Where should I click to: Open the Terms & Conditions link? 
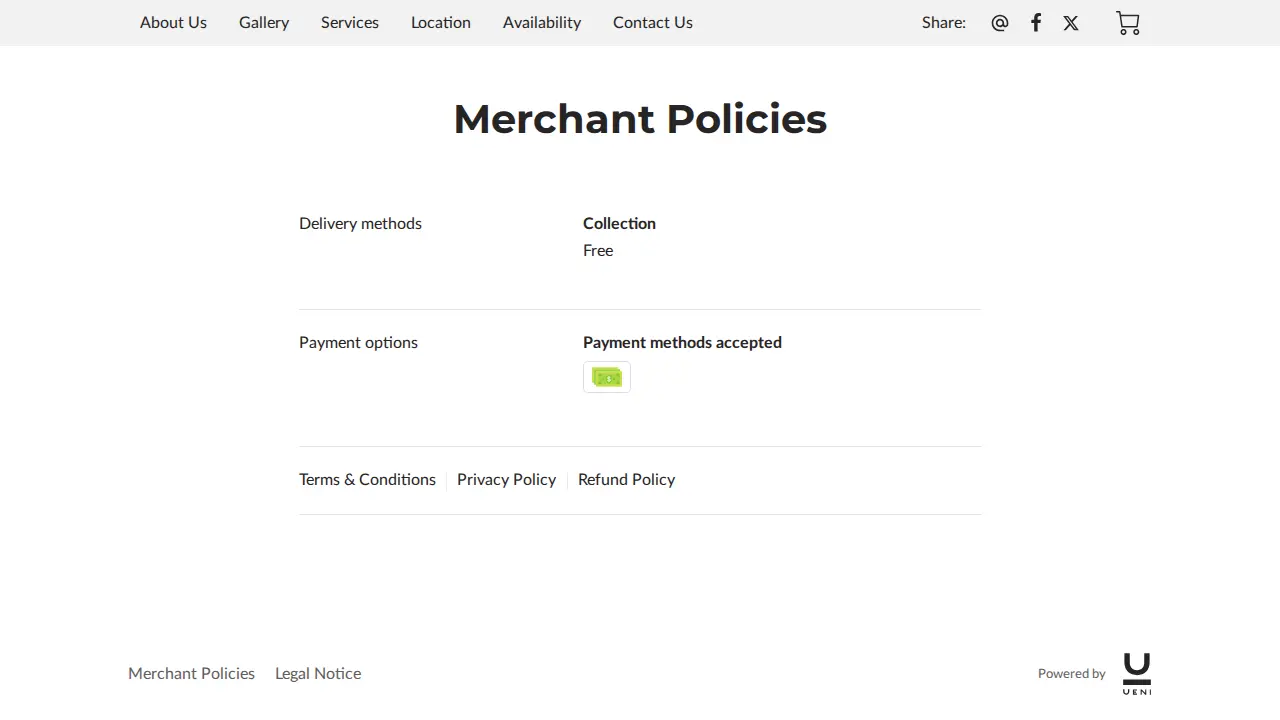pos(367,480)
